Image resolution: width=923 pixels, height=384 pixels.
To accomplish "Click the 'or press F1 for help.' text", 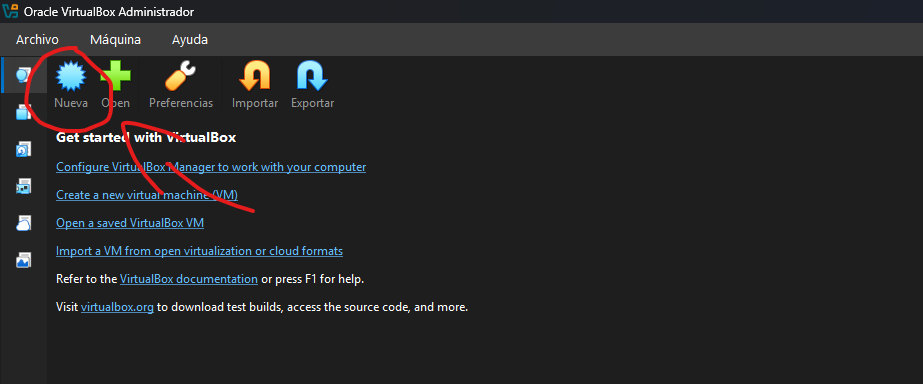I will click(x=312, y=279).
